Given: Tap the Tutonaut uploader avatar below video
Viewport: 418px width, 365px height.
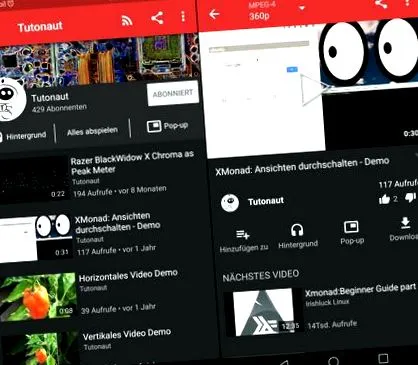Looking at the screenshot, I should 230,203.
